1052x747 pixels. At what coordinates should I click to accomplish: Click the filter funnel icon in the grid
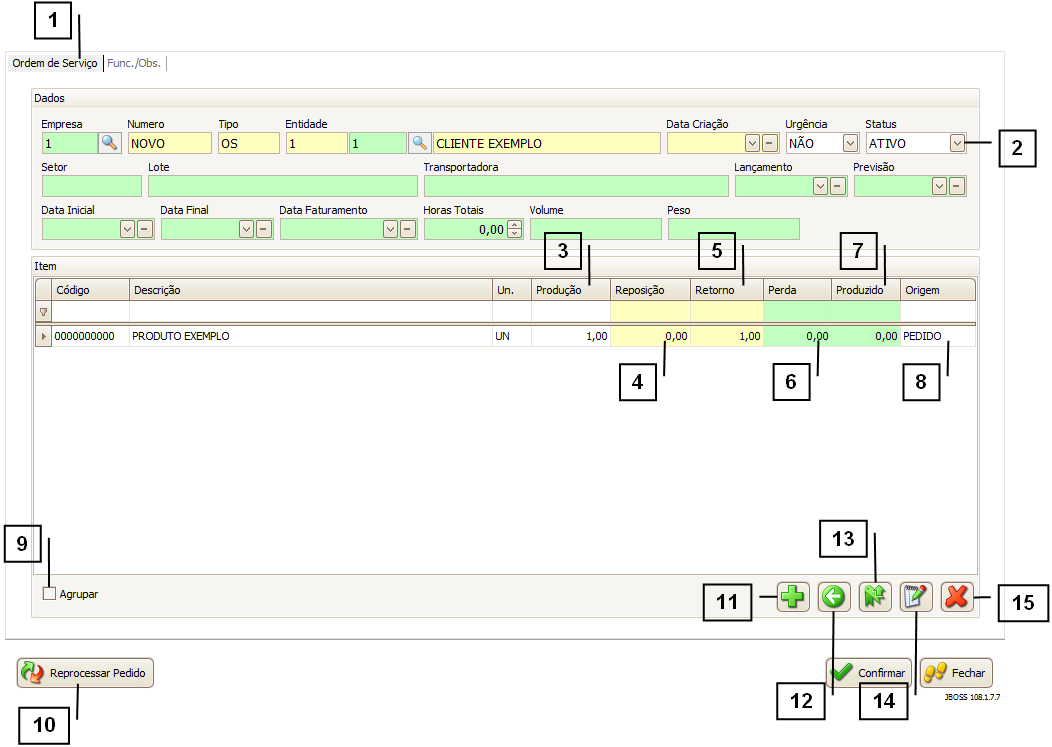point(43,312)
